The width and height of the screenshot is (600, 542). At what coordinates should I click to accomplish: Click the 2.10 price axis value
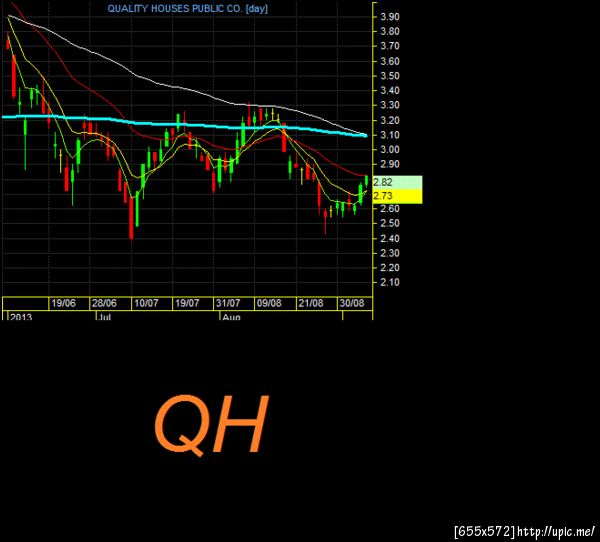coord(390,282)
